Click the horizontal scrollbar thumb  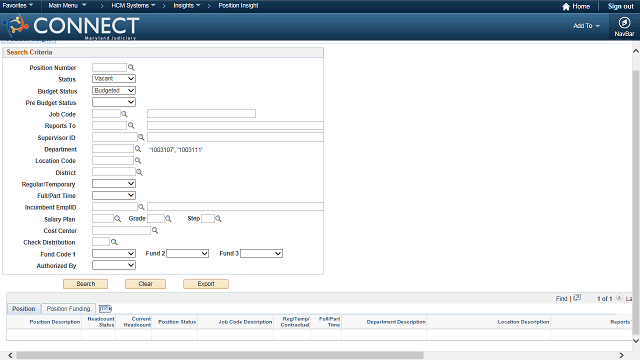tap(220, 356)
